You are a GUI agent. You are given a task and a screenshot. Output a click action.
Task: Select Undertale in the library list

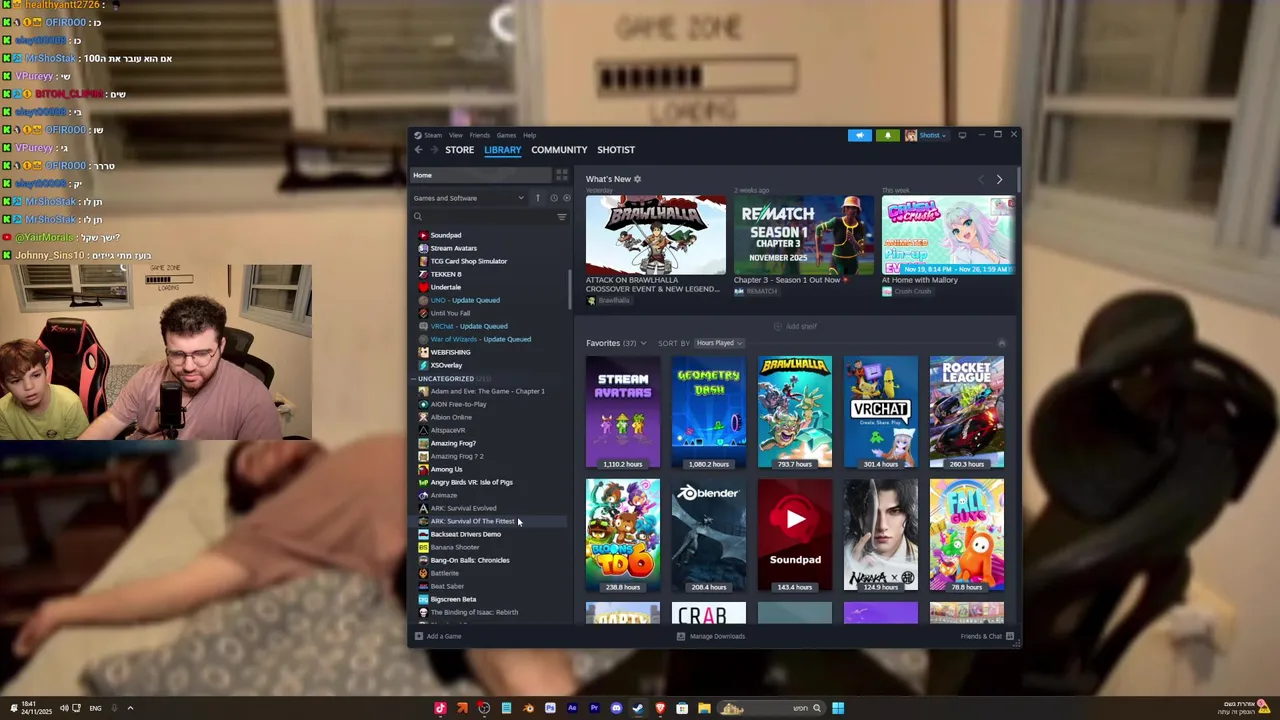point(445,287)
